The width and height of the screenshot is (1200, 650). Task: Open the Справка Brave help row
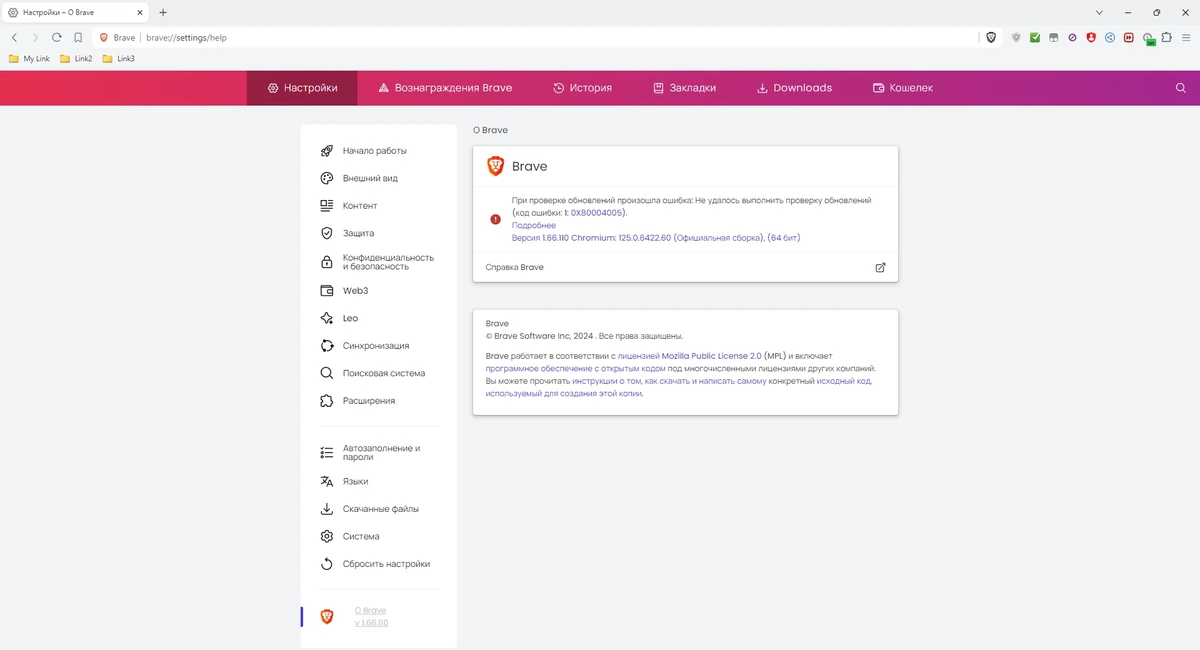point(685,267)
